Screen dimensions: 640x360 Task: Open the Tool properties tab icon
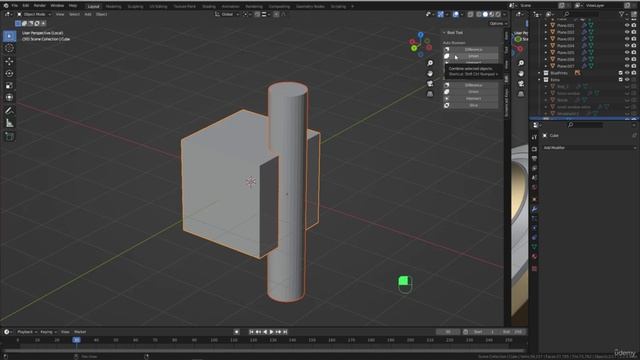(x=534, y=138)
